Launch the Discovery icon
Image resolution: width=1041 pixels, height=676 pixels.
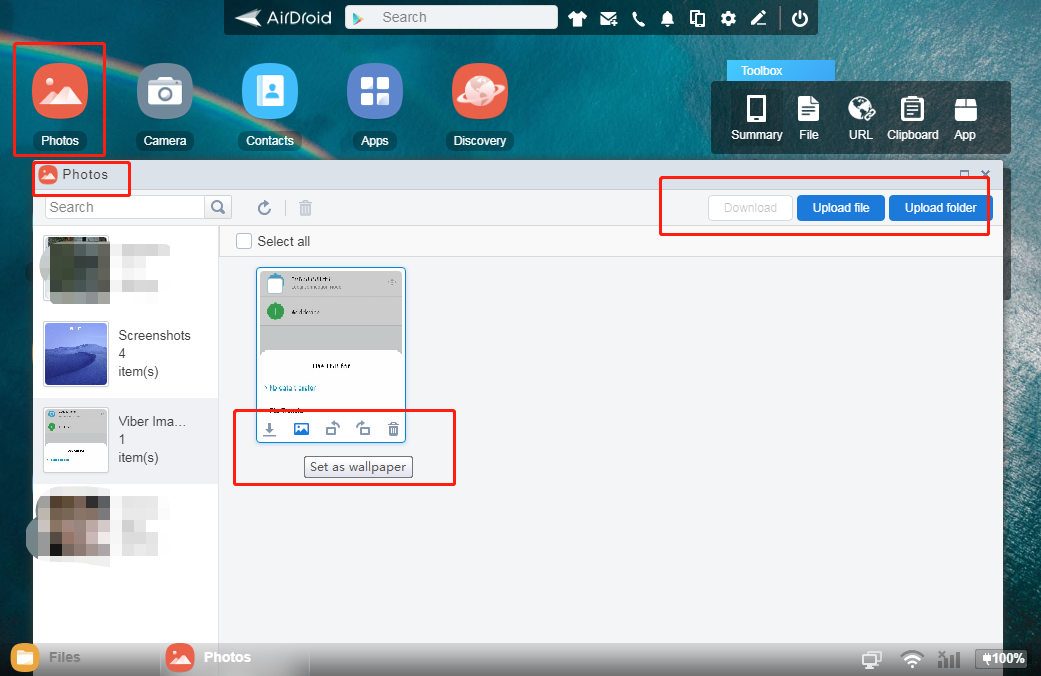(480, 91)
